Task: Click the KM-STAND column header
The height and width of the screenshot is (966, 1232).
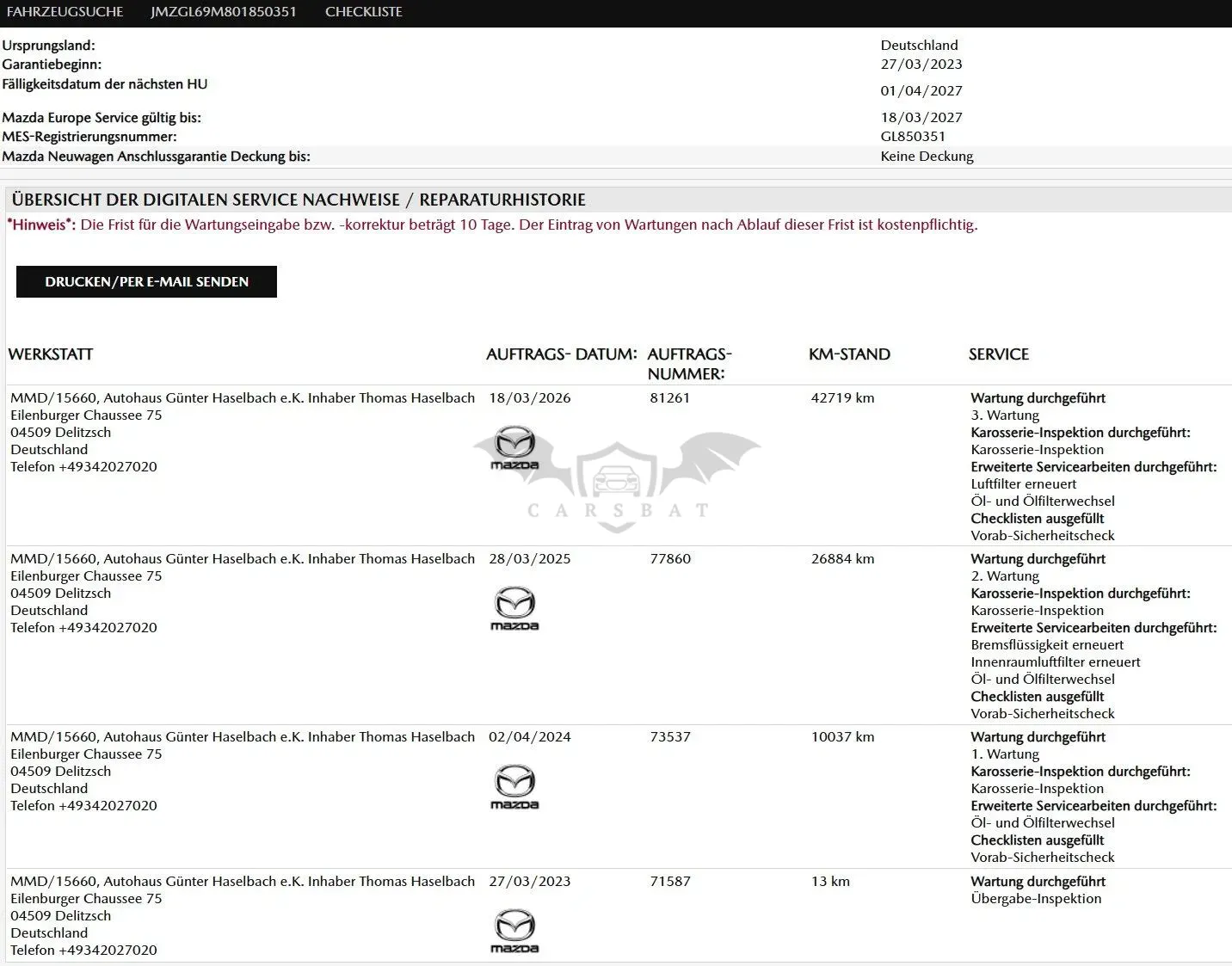Action: [849, 354]
